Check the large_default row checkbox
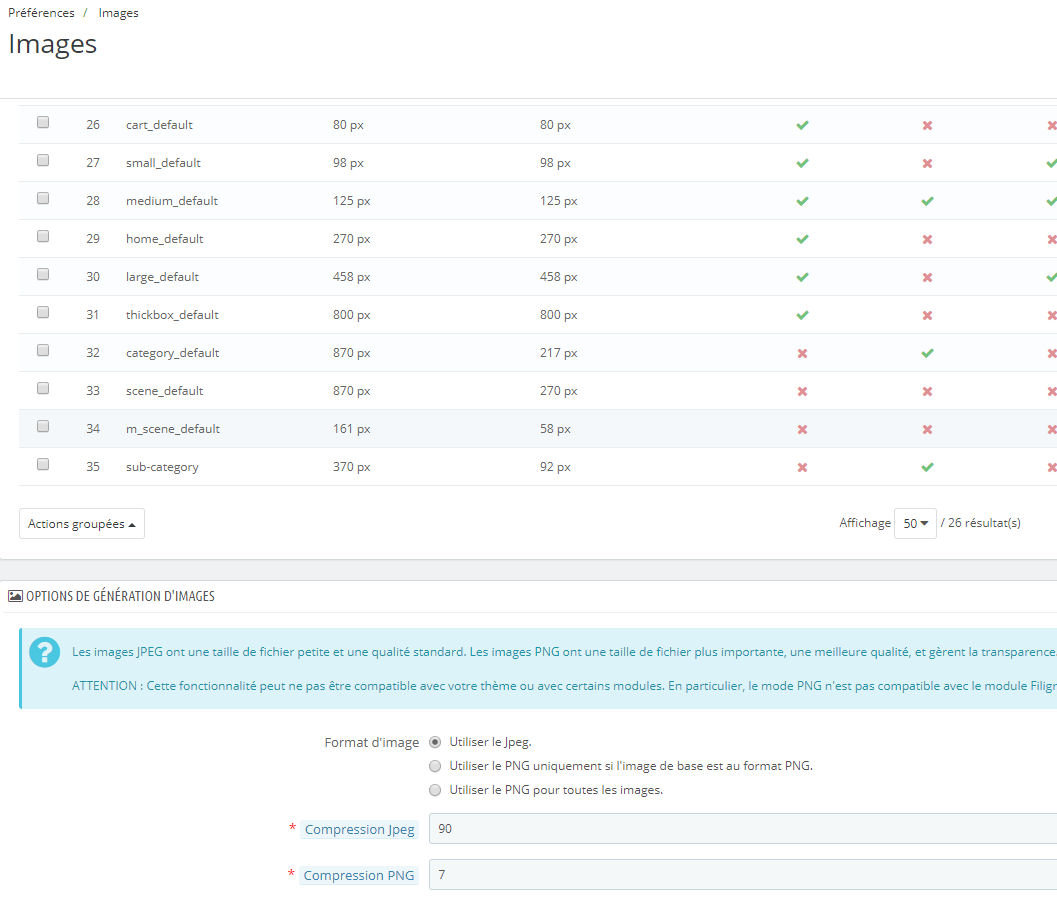 pyautogui.click(x=43, y=274)
